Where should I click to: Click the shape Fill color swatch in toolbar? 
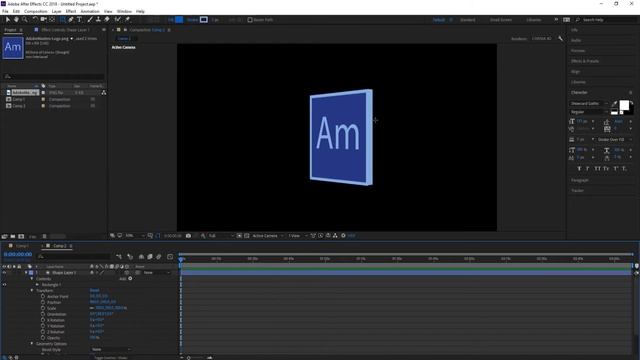pyautogui.click(x=179, y=20)
